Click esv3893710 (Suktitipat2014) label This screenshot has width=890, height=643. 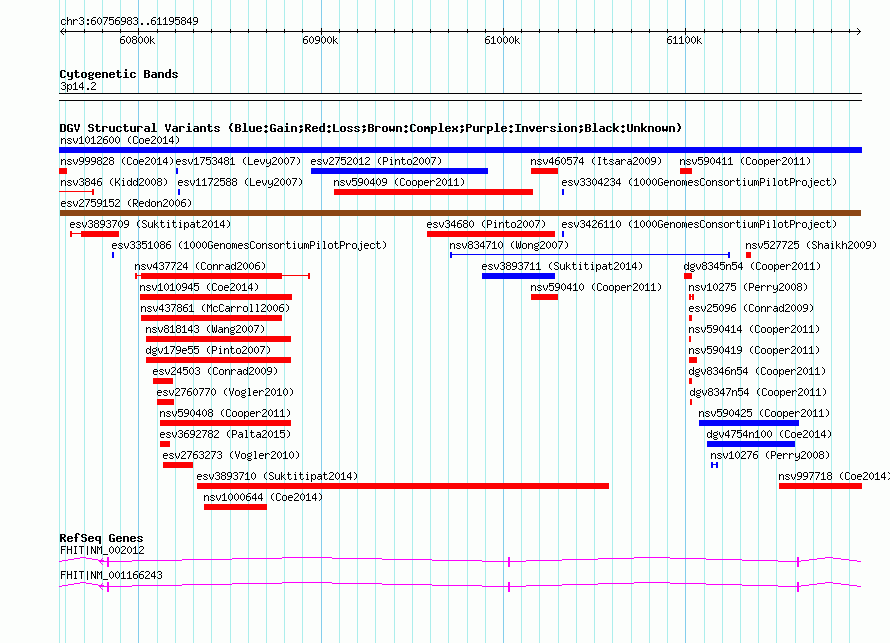click(278, 476)
